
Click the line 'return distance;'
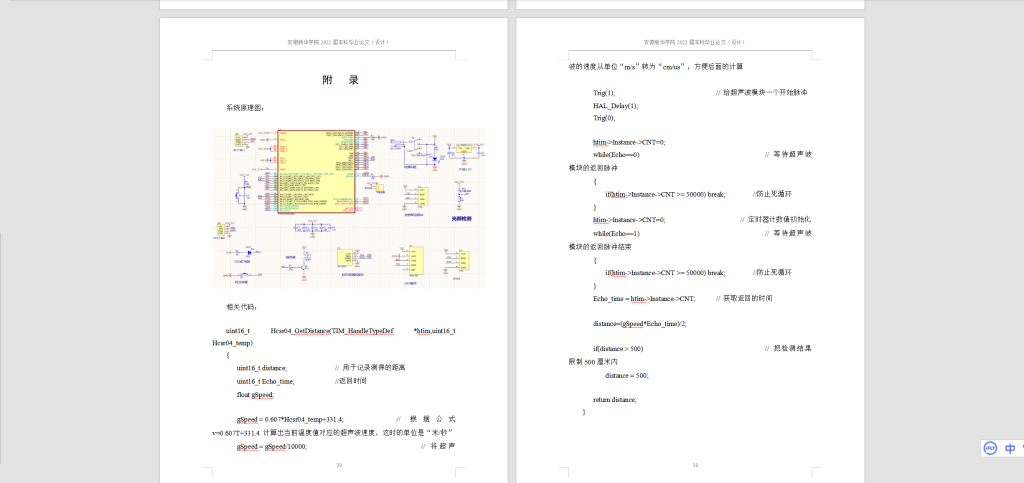point(615,399)
